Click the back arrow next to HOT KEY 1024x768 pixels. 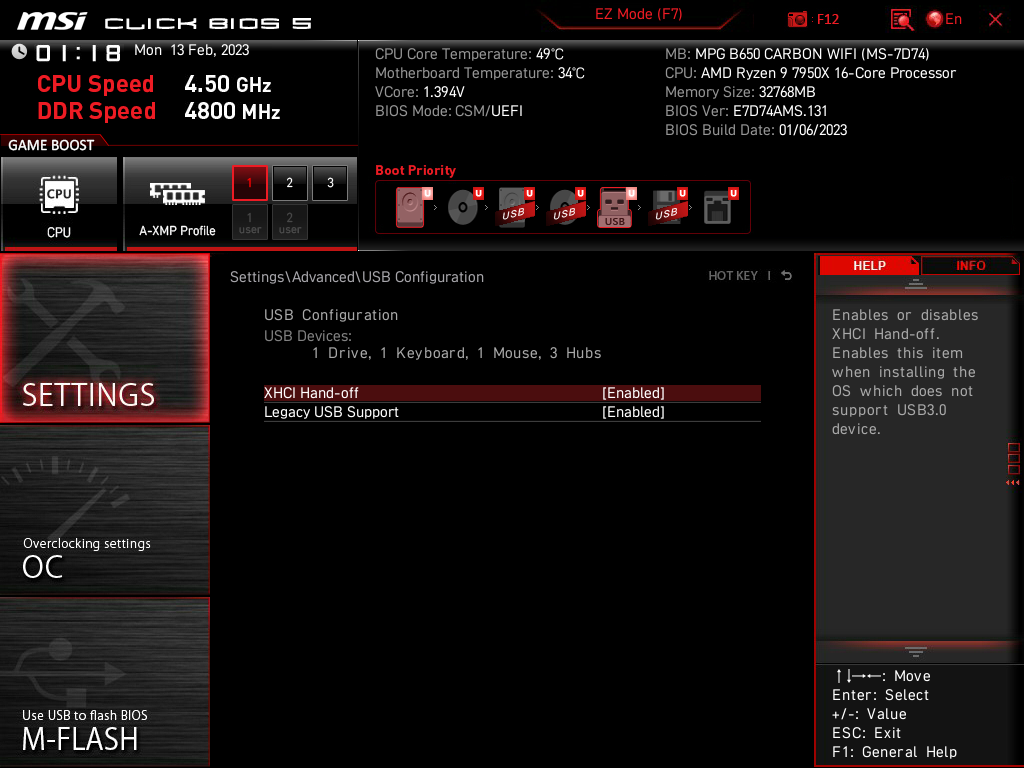[x=786, y=276]
